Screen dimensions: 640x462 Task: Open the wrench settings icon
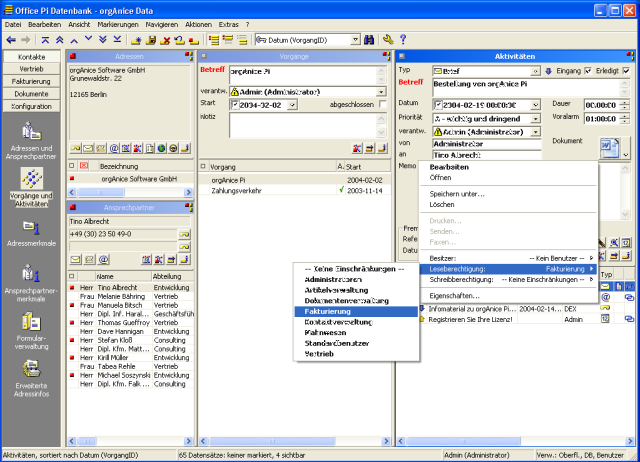point(388,40)
